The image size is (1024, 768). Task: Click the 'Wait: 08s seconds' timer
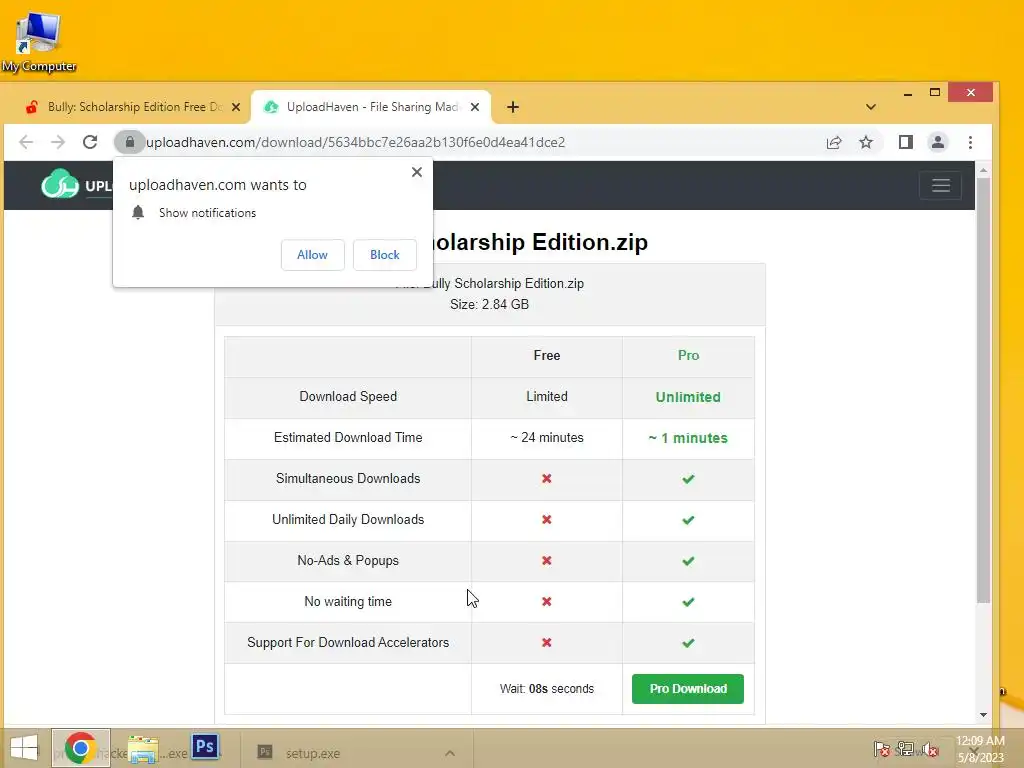click(x=547, y=689)
